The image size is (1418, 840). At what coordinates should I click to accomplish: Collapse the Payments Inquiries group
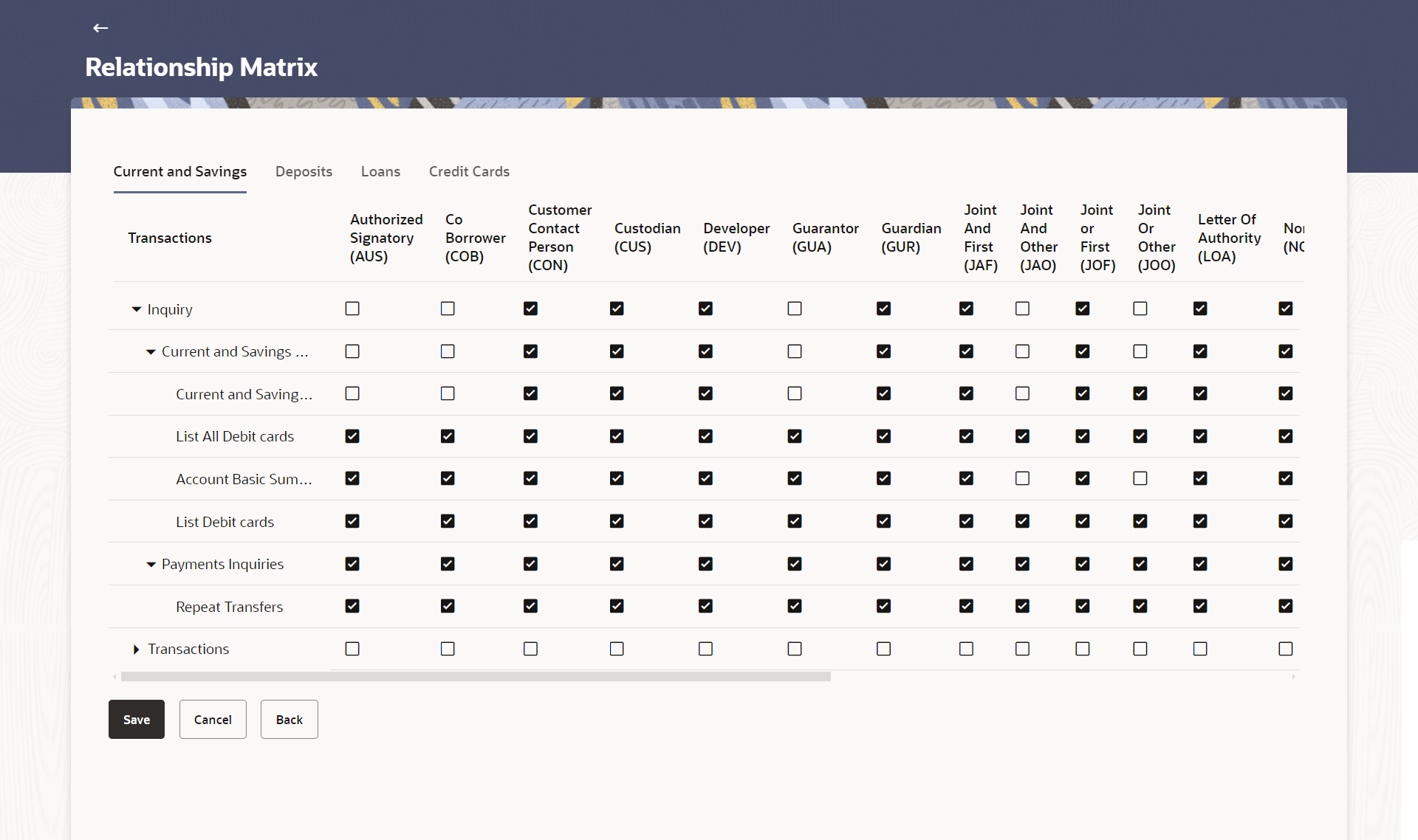coord(151,565)
